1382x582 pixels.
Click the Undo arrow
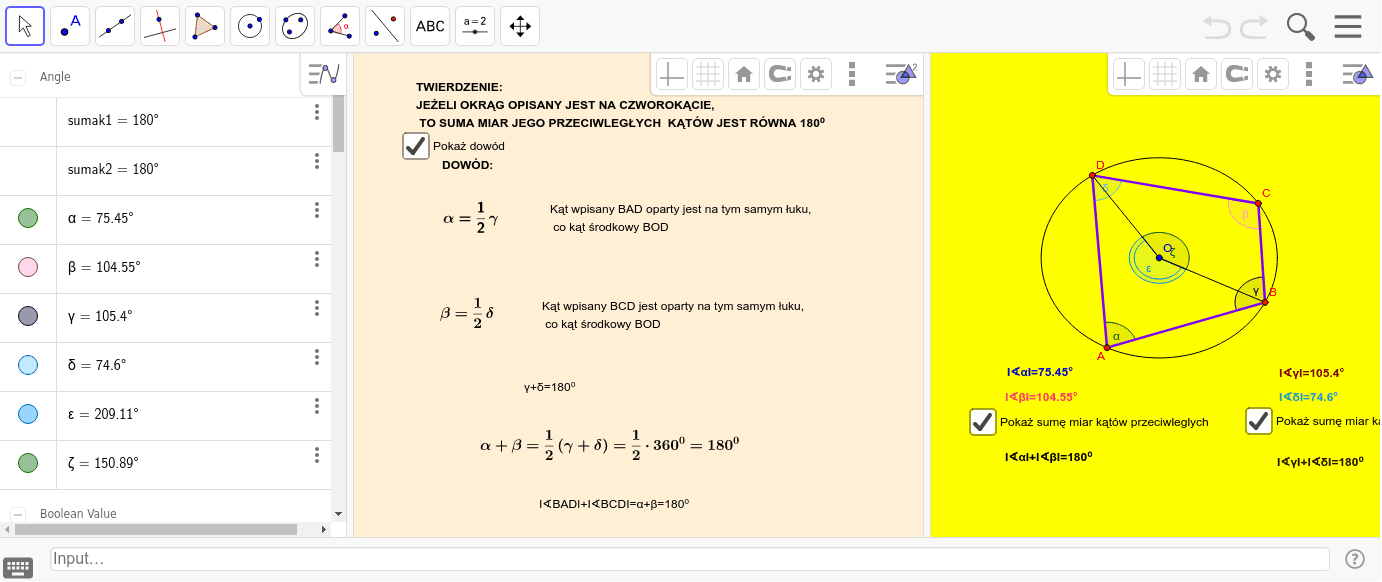click(1217, 26)
